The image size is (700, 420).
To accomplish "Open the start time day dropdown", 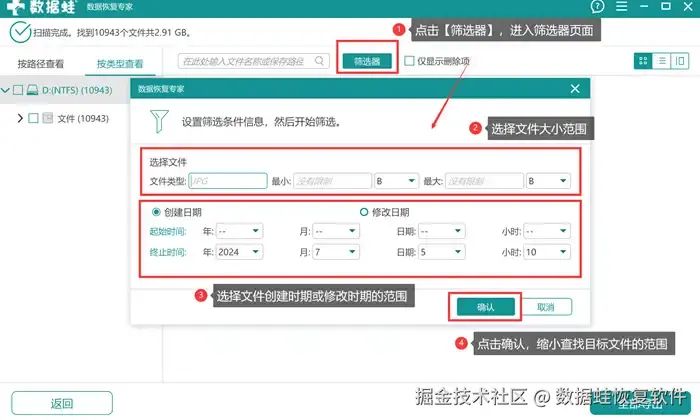I will click(x=442, y=231).
